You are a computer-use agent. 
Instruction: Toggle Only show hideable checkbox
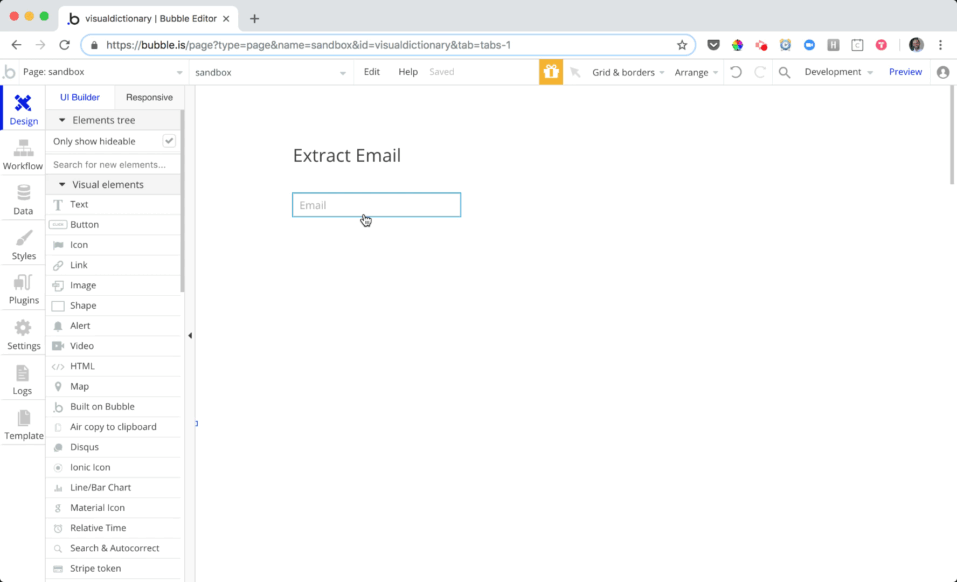(x=169, y=141)
